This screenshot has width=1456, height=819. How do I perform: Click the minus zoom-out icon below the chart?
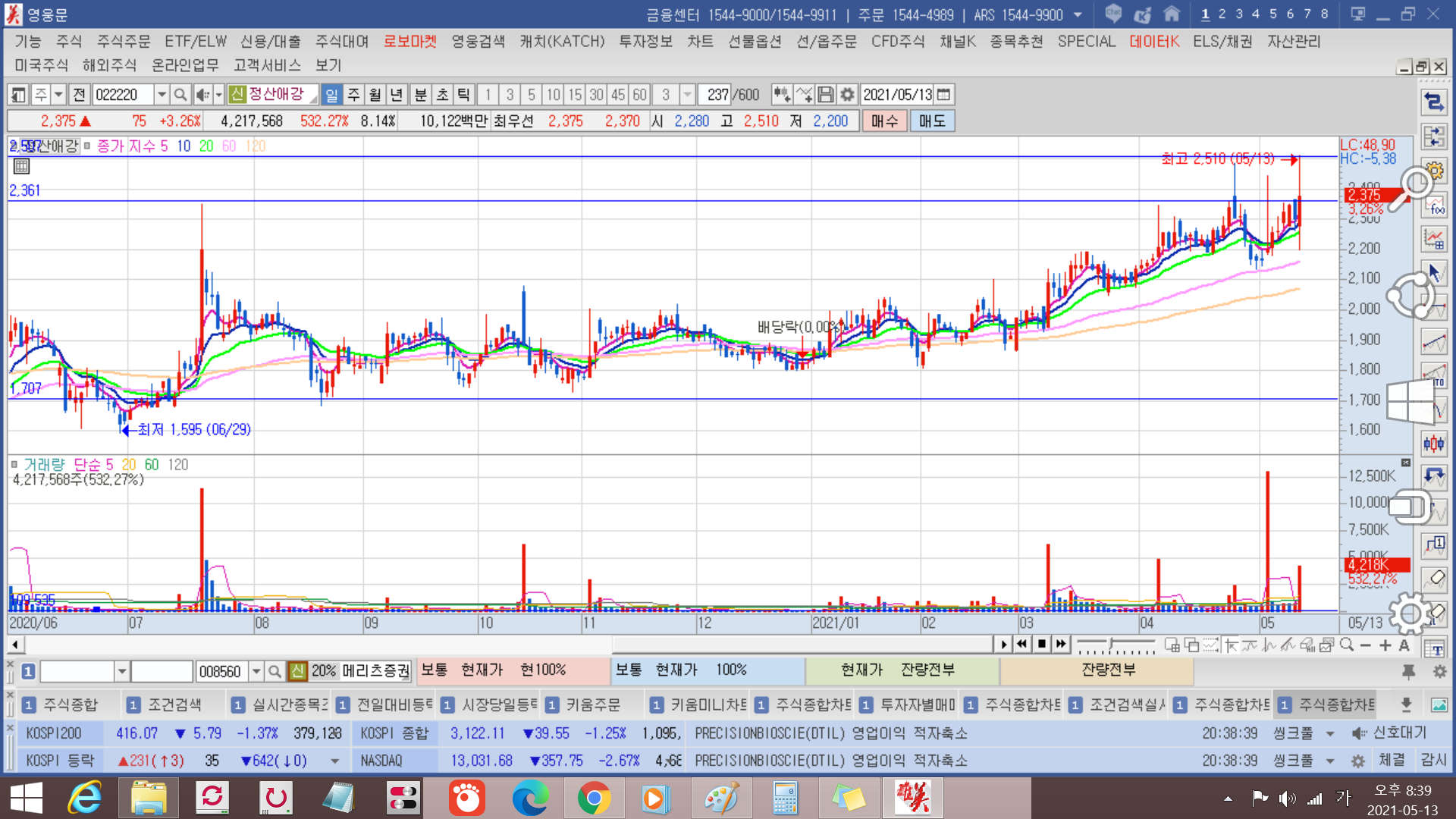click(1366, 645)
